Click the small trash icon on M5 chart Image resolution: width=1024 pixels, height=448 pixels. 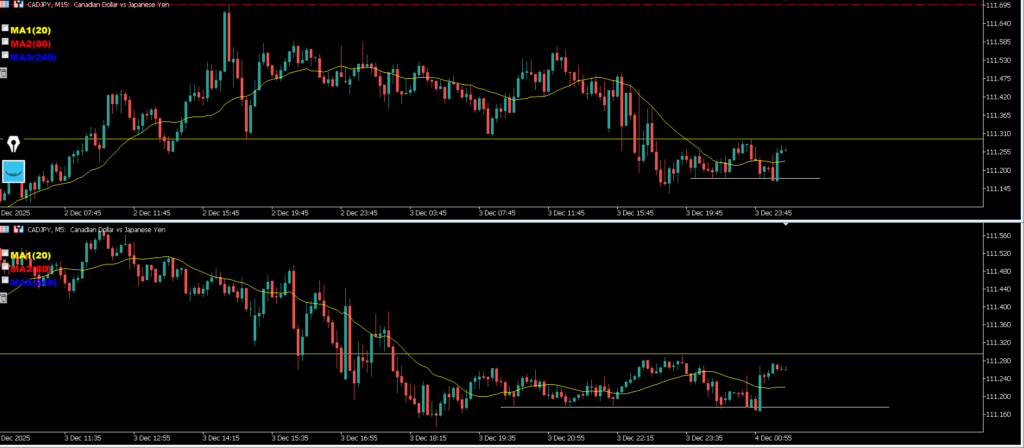[x=4, y=298]
